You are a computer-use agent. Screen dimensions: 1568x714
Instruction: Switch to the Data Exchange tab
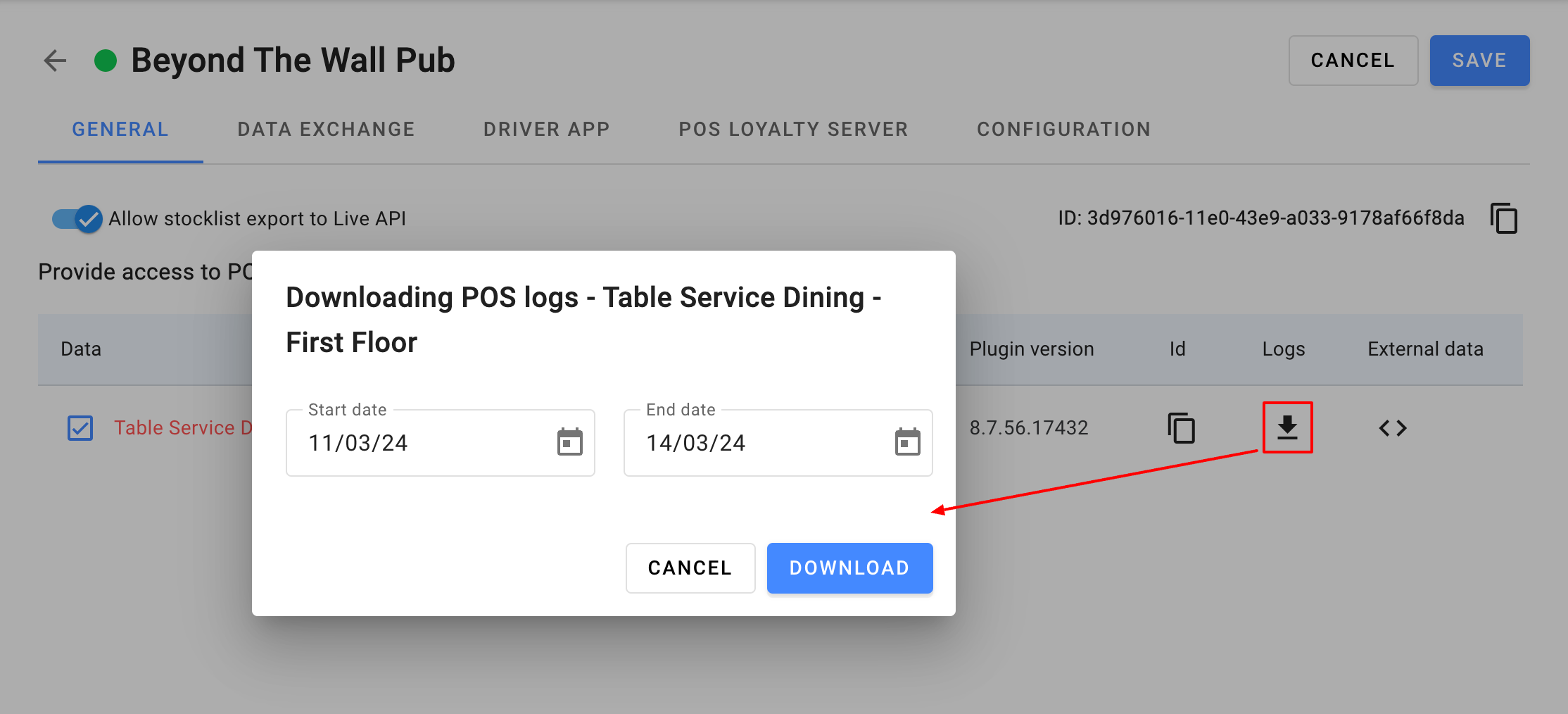tap(326, 130)
